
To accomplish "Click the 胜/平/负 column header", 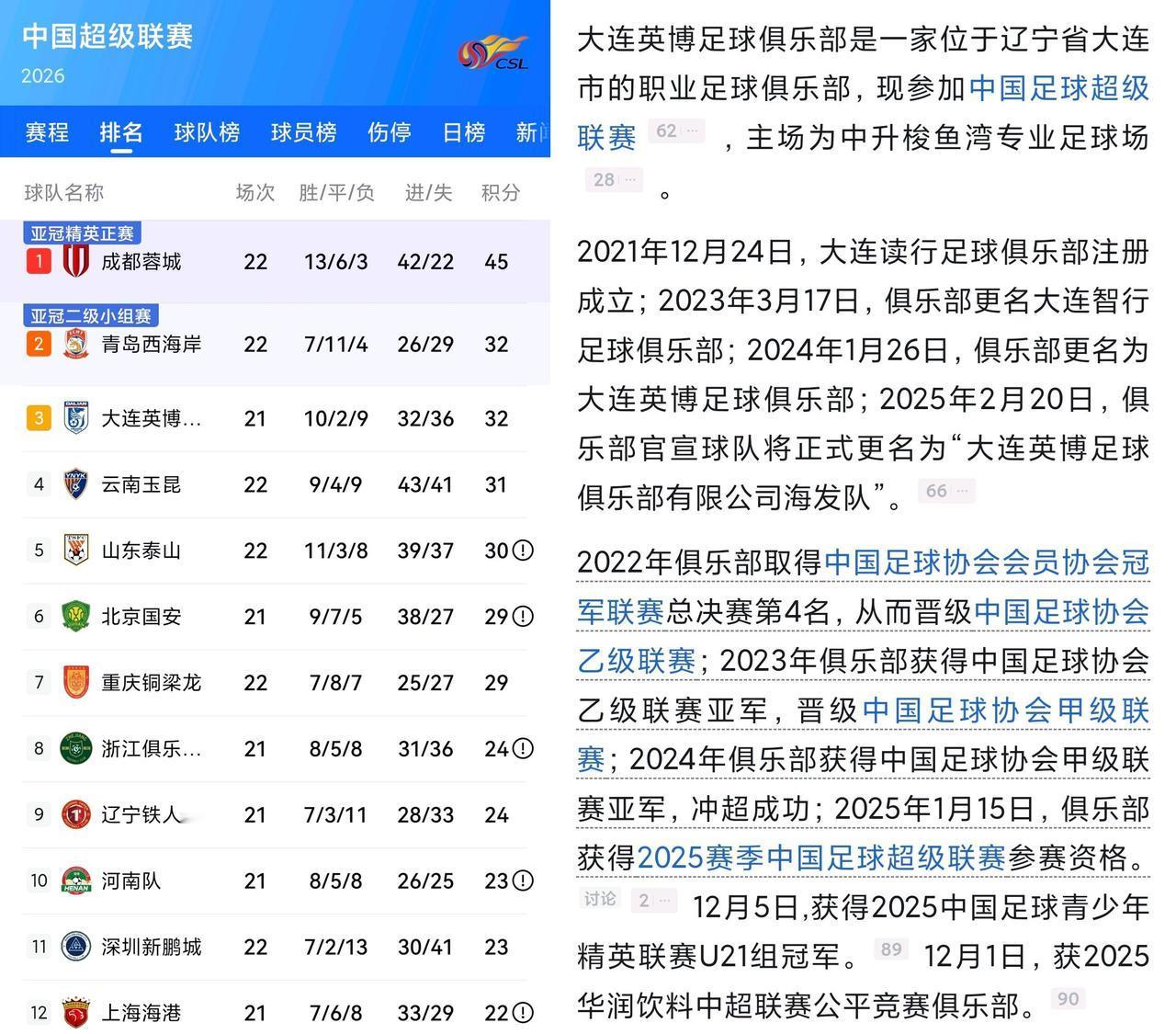I will click(x=336, y=192).
